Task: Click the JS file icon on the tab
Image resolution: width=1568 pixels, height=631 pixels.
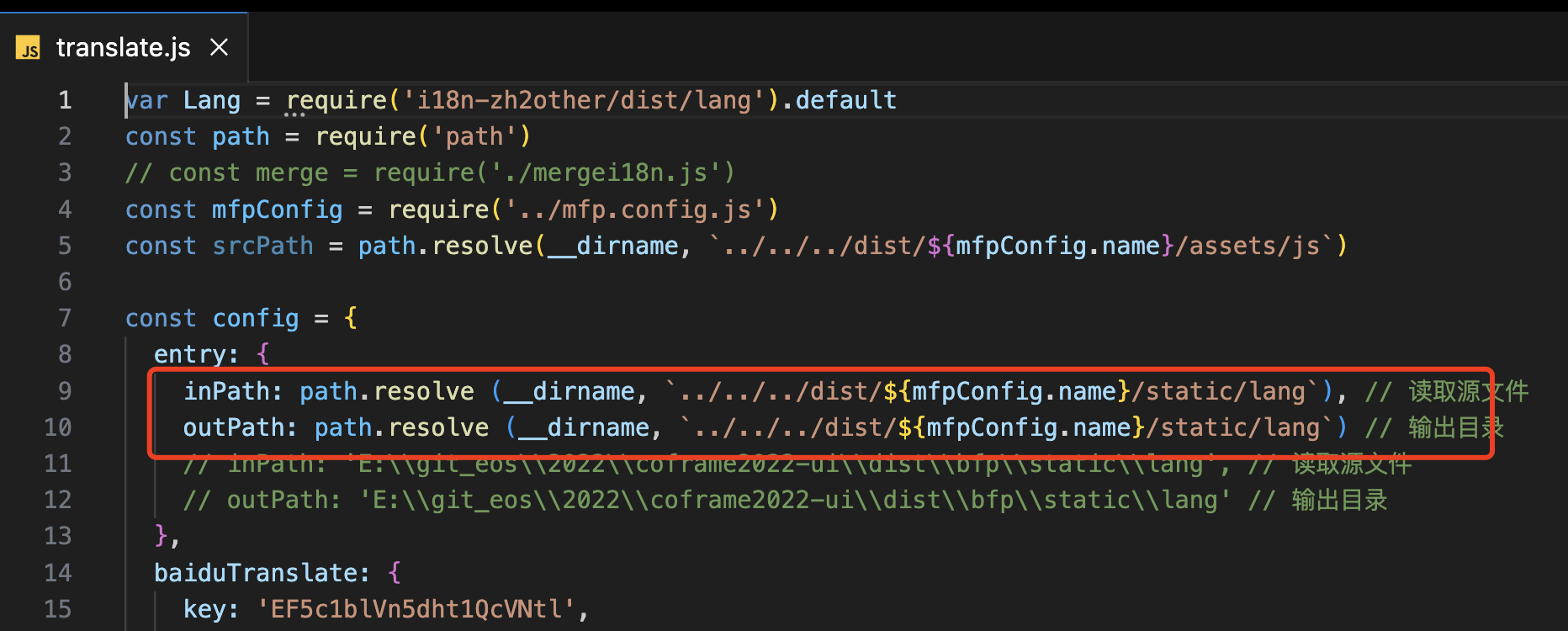Action: coord(29,48)
